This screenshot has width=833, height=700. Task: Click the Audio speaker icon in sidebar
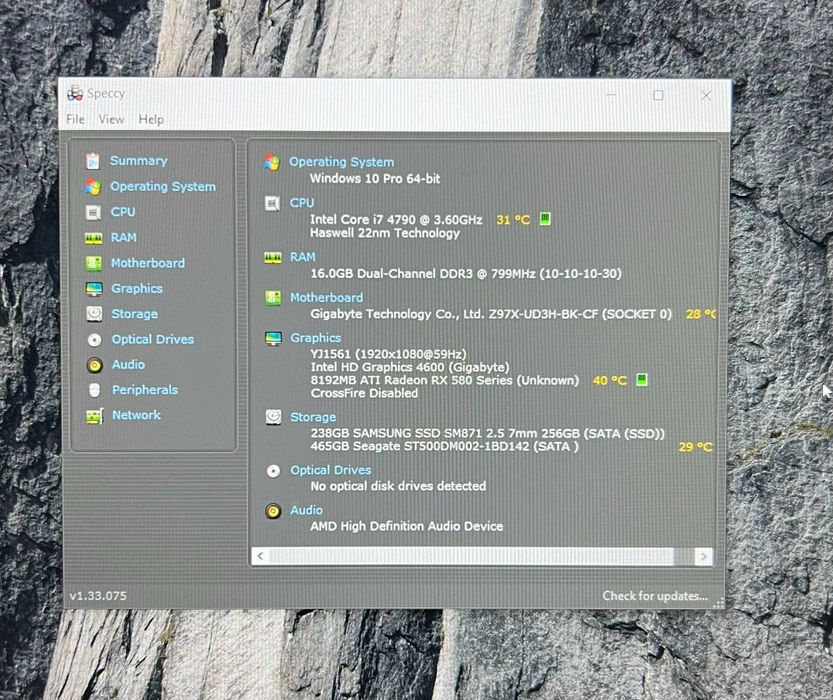click(x=95, y=365)
